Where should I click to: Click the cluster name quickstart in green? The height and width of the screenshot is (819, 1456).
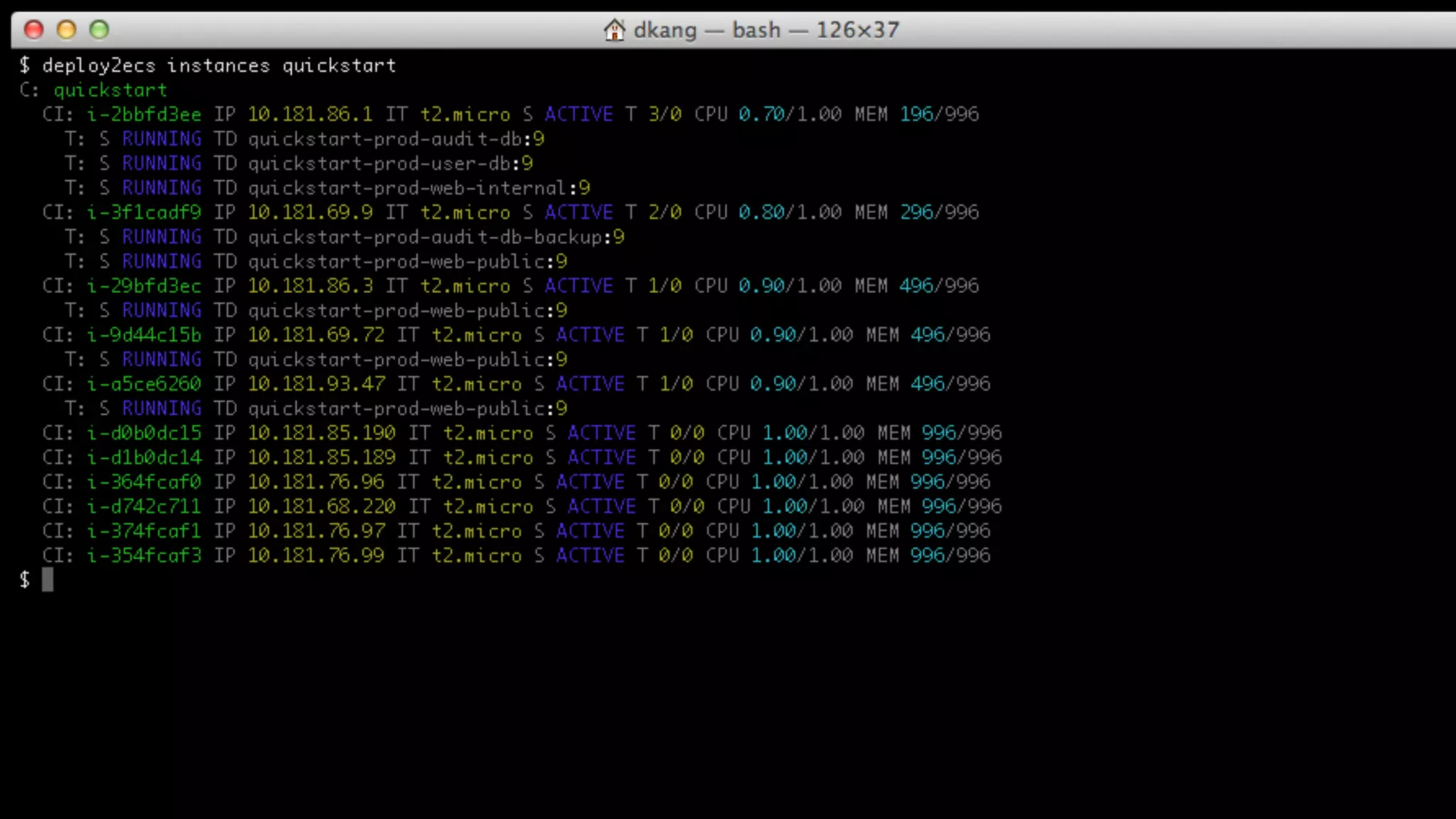[x=110, y=90]
